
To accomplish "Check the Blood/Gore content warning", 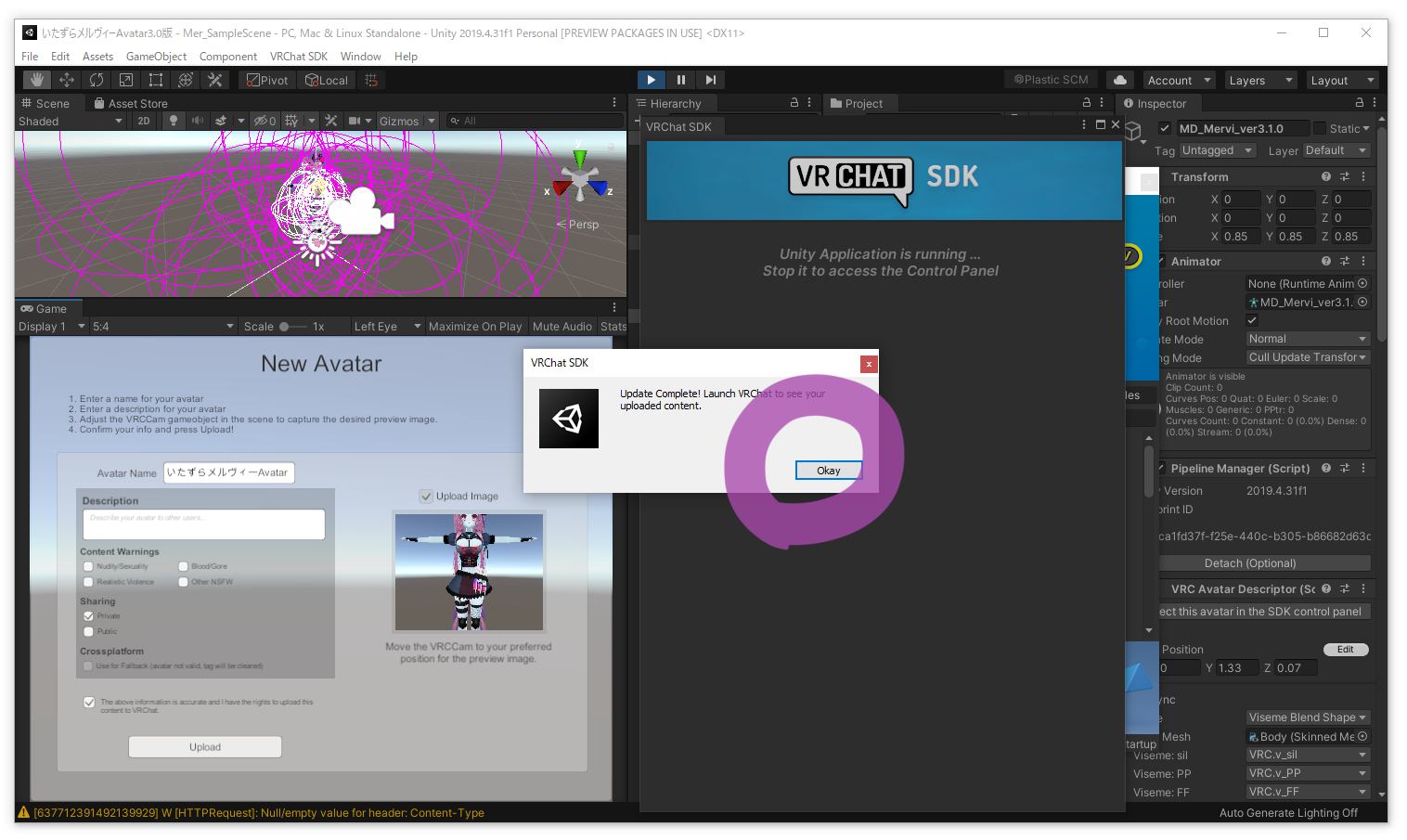I will tap(183, 566).
